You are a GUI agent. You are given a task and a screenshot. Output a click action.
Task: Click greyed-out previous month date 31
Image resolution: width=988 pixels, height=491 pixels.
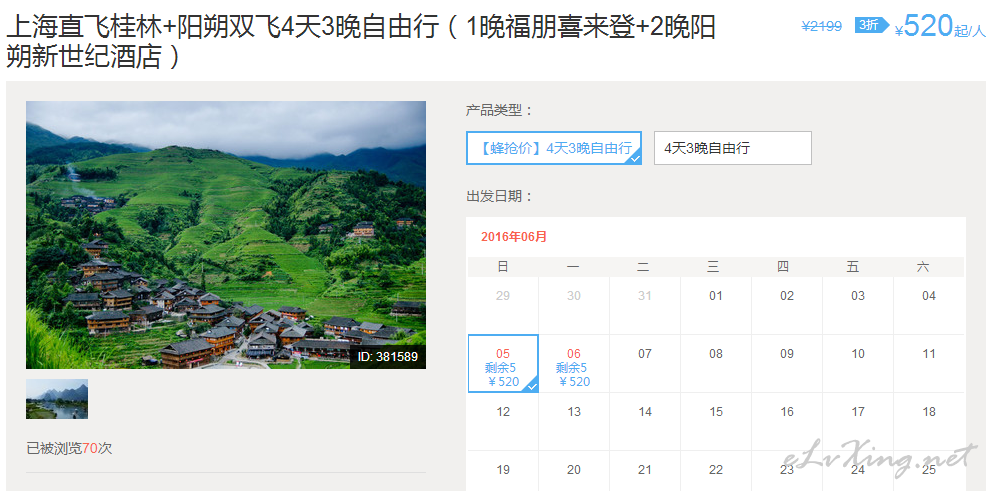(645, 306)
